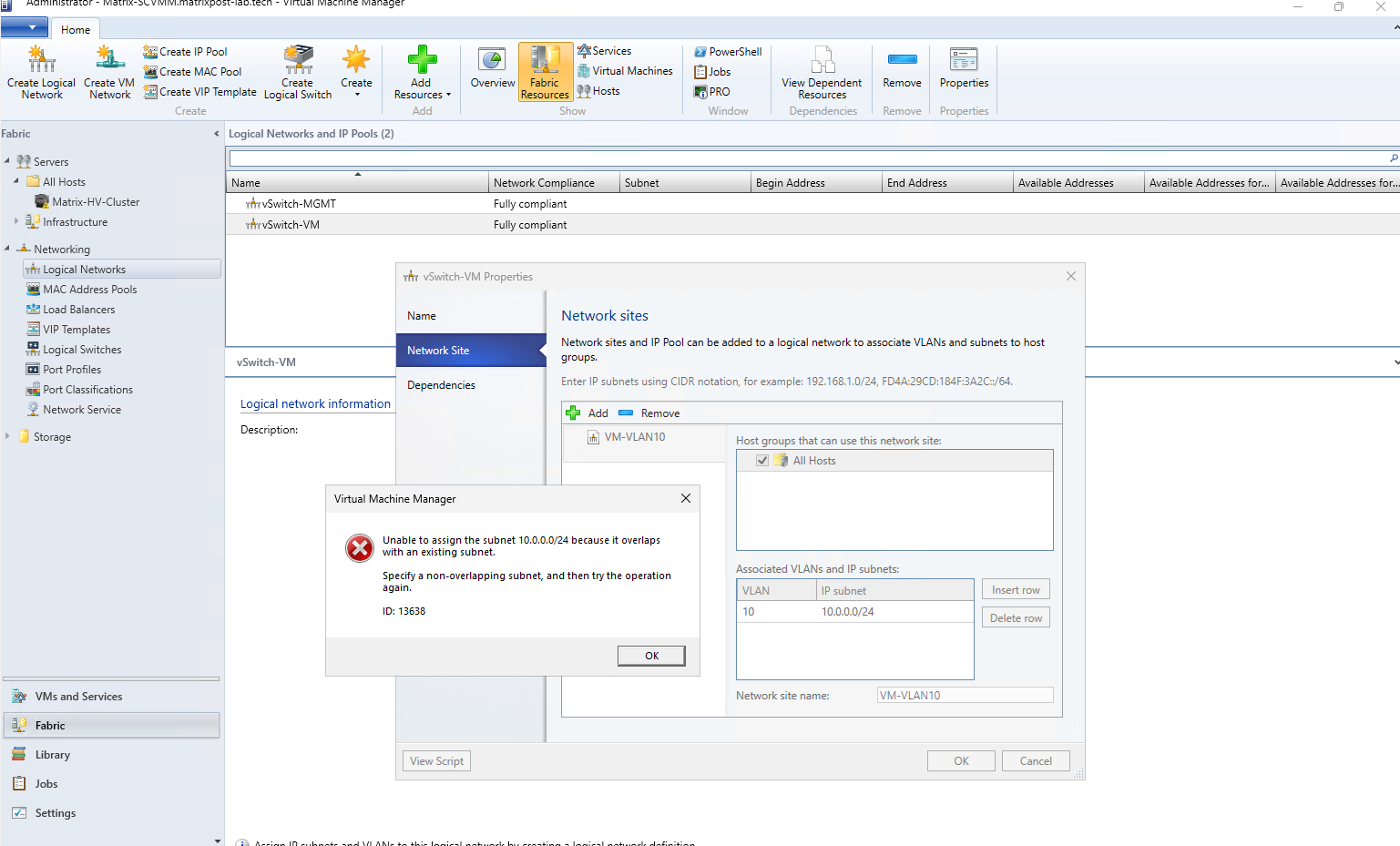Viewport: 1400px width, 846px height.
Task: Open the Create dropdown star icon
Action: (x=356, y=72)
